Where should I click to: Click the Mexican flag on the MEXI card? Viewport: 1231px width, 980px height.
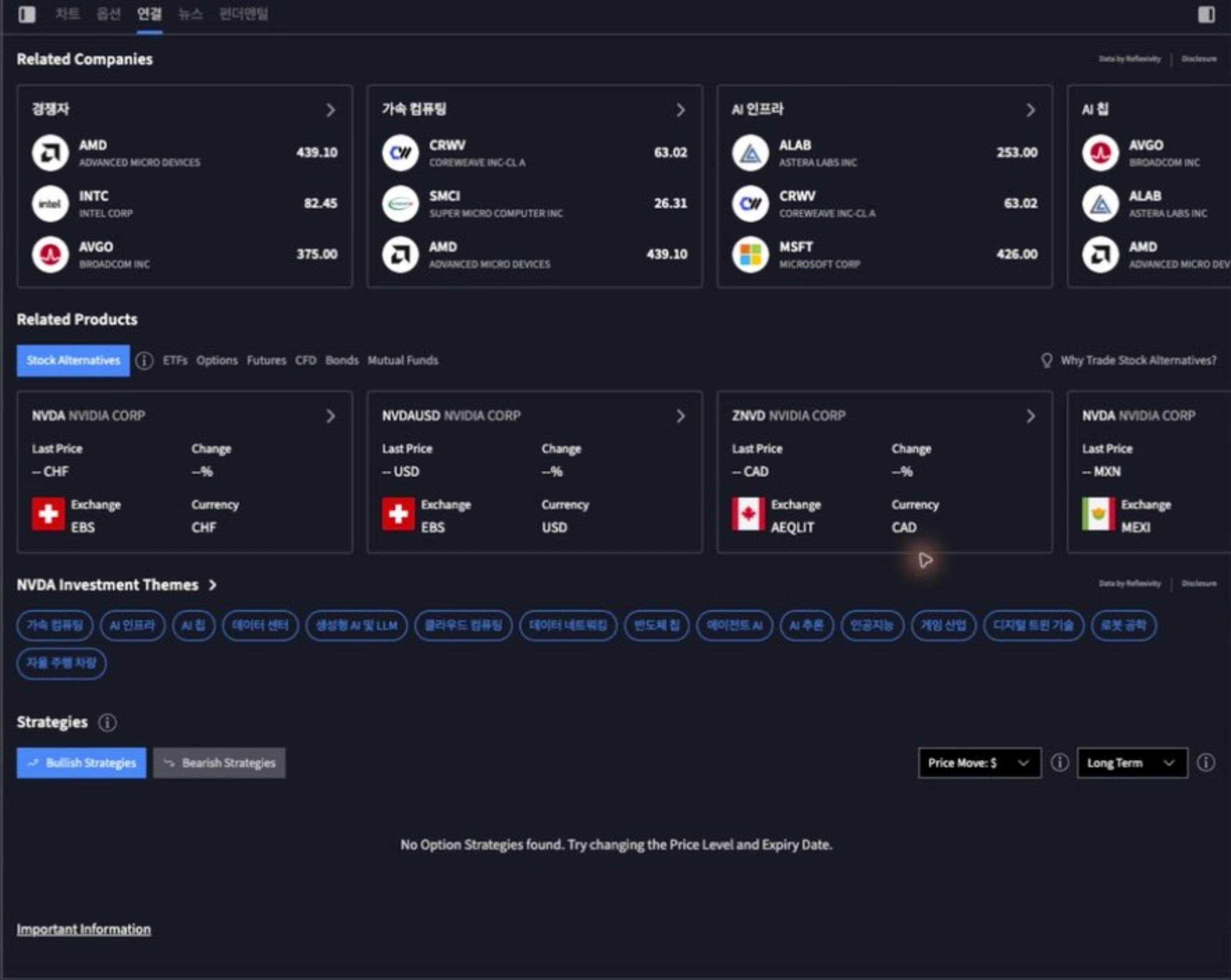click(1099, 514)
